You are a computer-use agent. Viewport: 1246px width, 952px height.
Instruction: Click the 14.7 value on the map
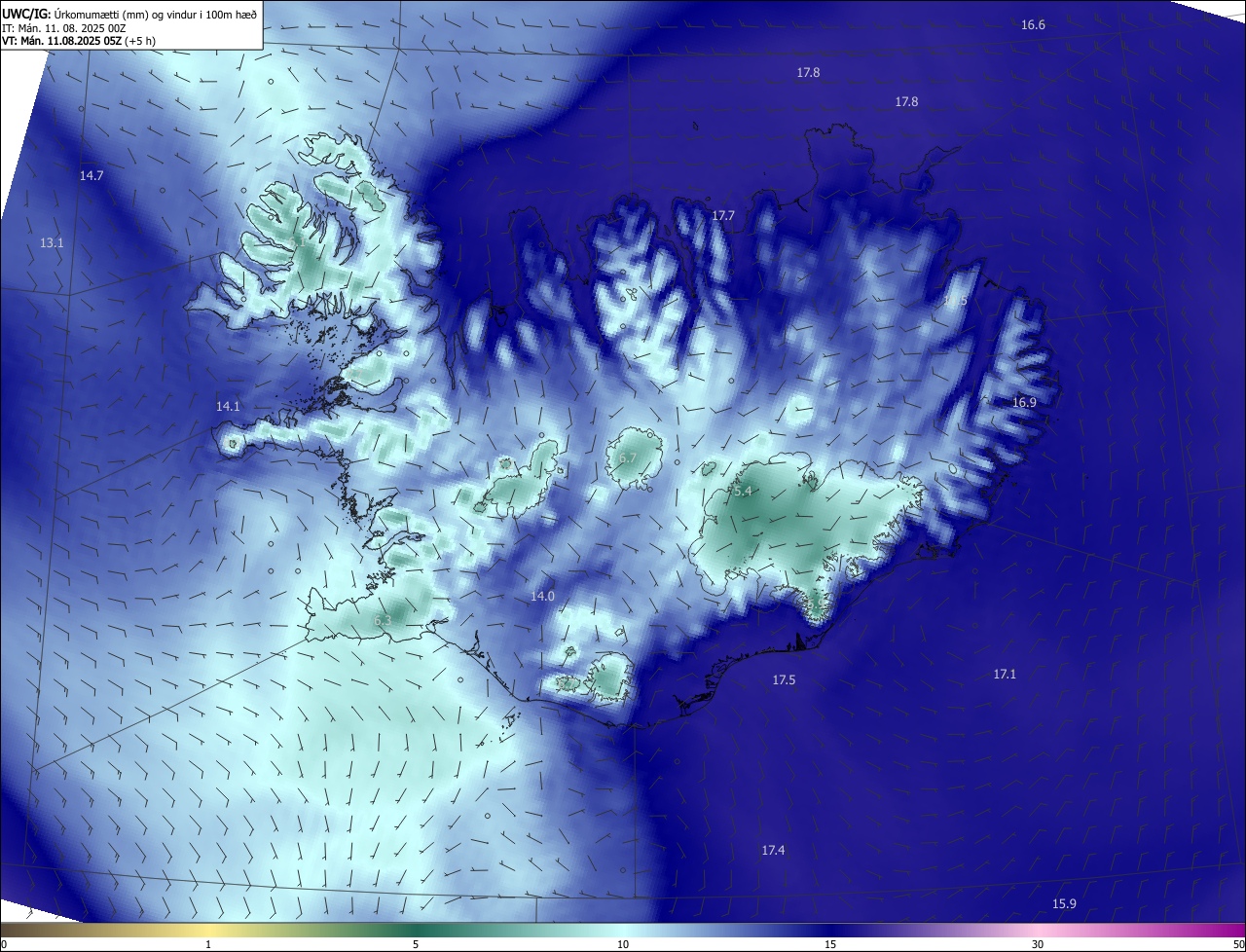pos(92,176)
